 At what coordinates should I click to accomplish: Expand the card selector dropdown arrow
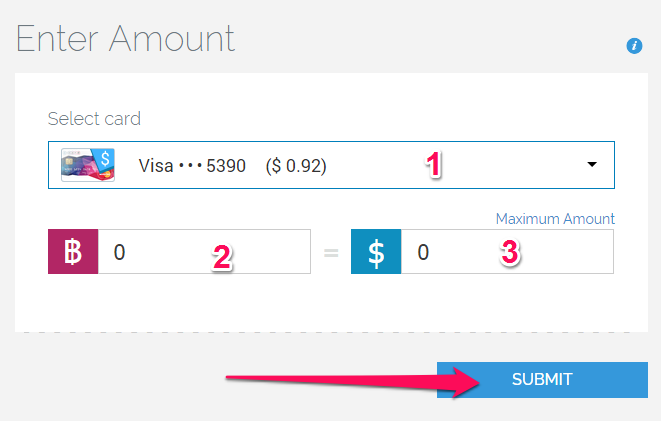tap(592, 164)
